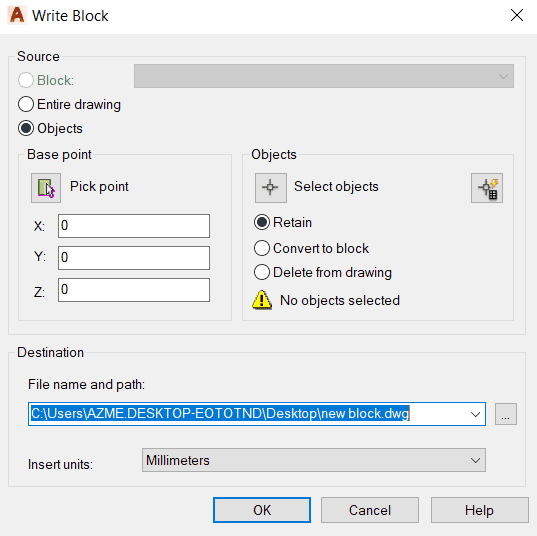This screenshot has width=537, height=536.
Task: Close the Write Block dialog
Action: 516,15
